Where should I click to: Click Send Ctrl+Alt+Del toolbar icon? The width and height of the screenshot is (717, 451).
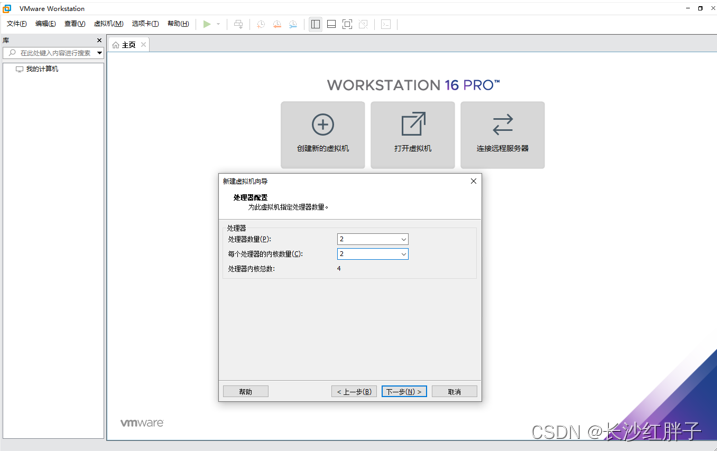(x=238, y=24)
